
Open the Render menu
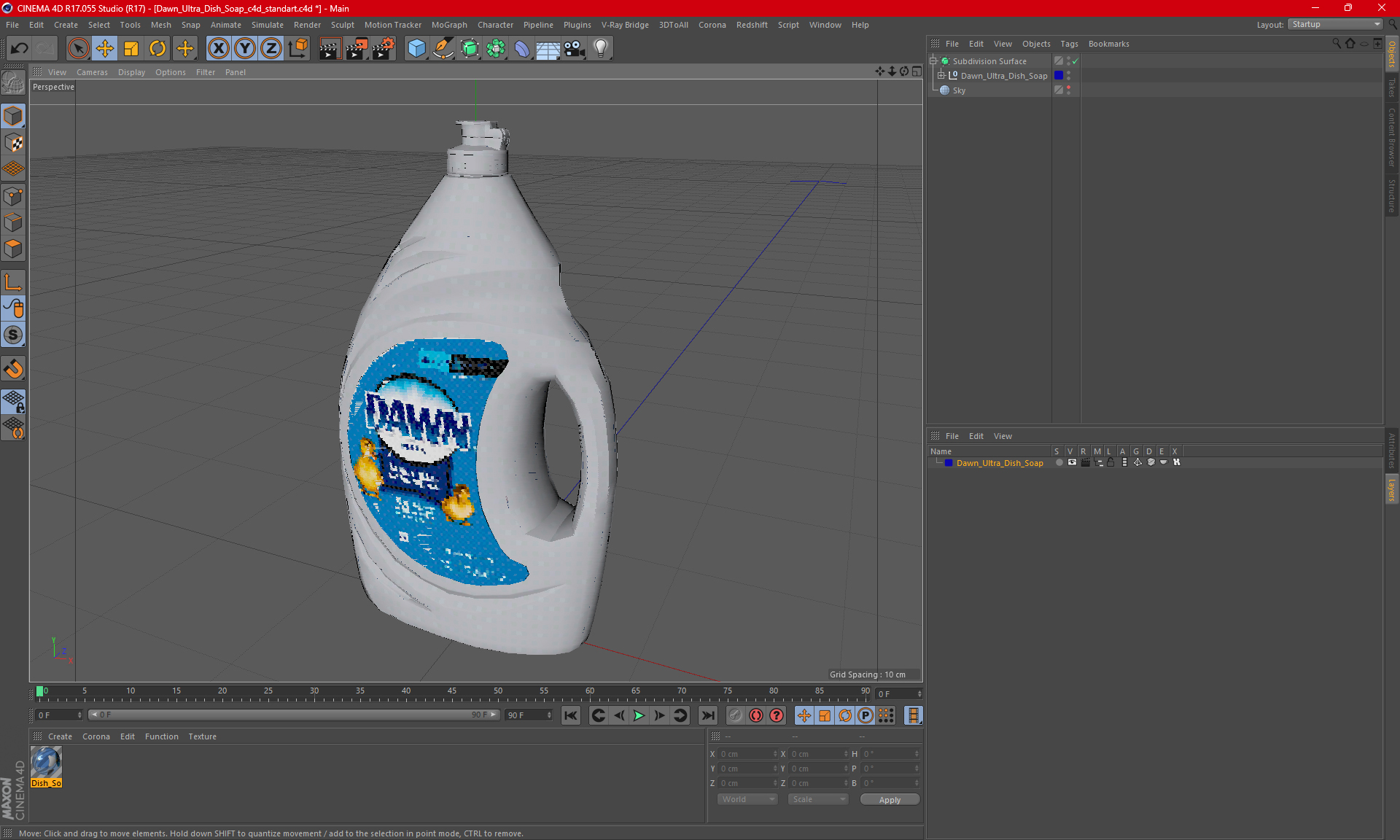(307, 25)
